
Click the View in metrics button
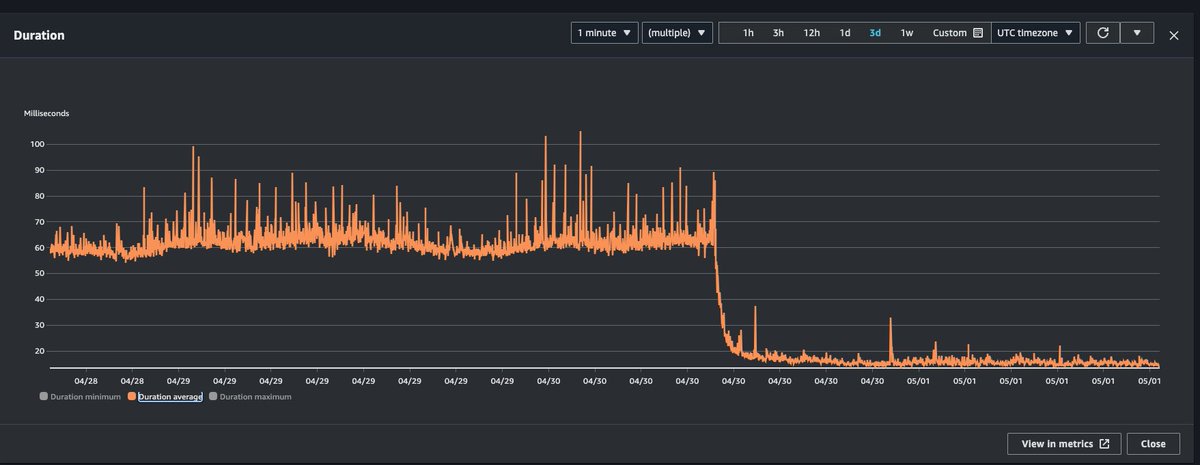[x=1064, y=444]
